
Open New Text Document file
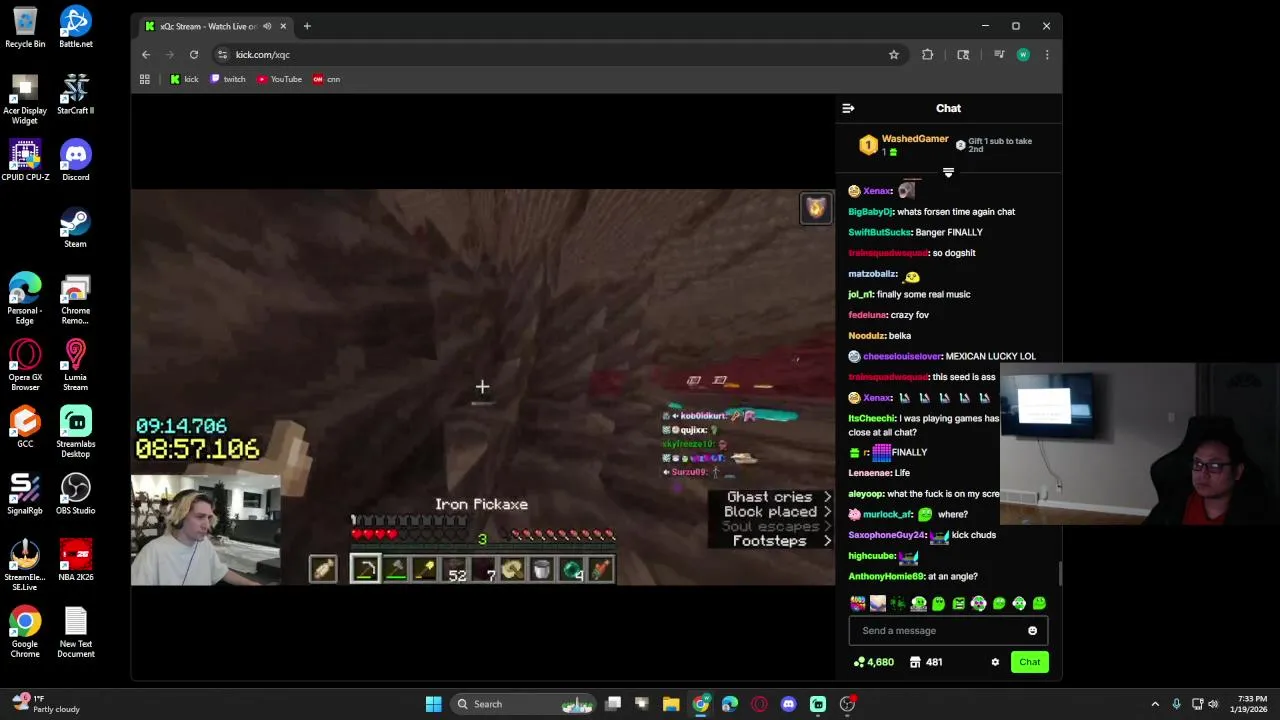tap(76, 633)
